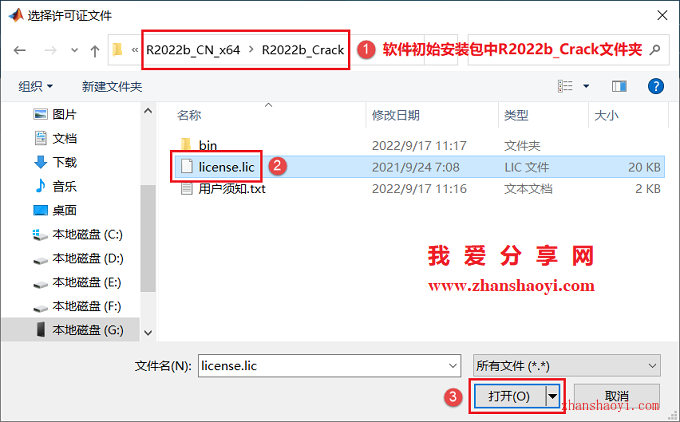Screen dimensions: 680x422
Task: Click the view layout icon
Action: [x=565, y=86]
